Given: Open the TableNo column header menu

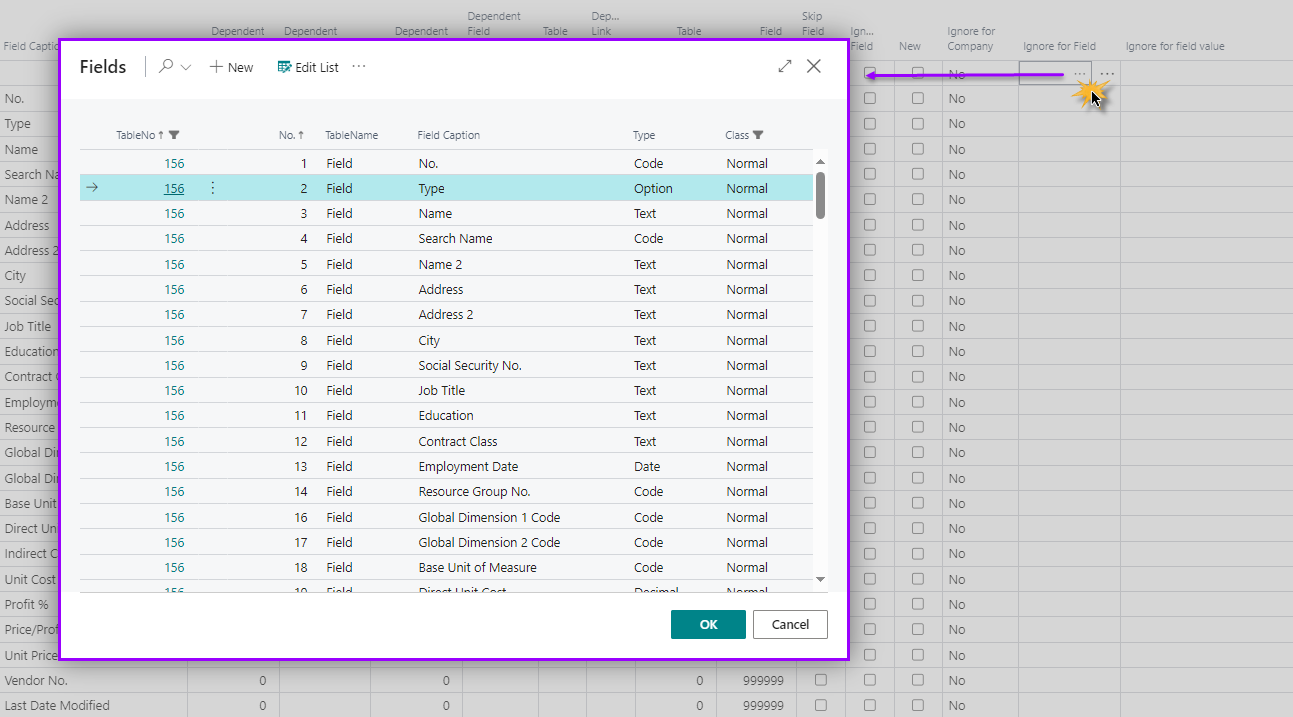Looking at the screenshot, I should 138,135.
